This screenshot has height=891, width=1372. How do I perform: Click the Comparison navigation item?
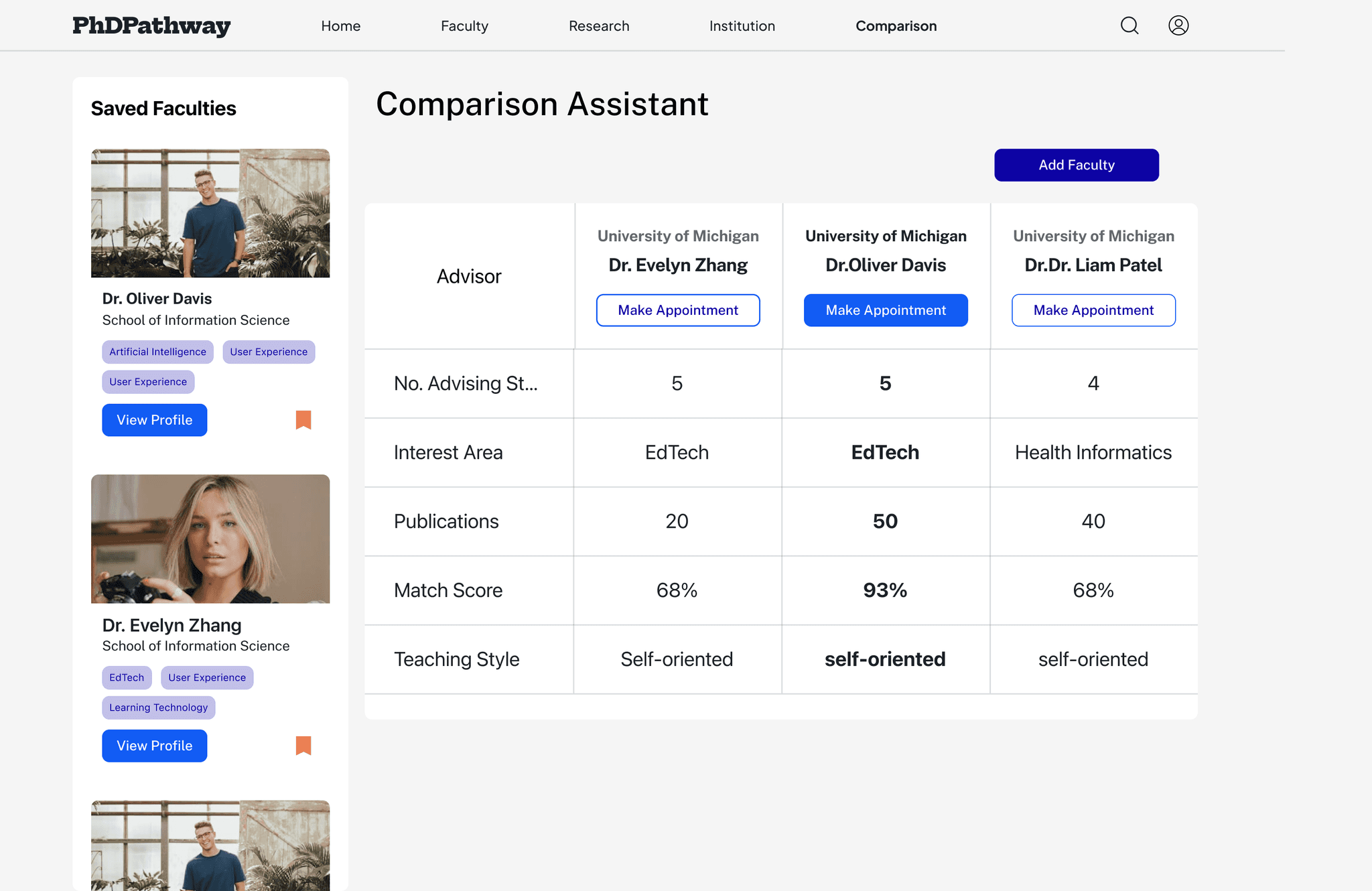coord(896,26)
